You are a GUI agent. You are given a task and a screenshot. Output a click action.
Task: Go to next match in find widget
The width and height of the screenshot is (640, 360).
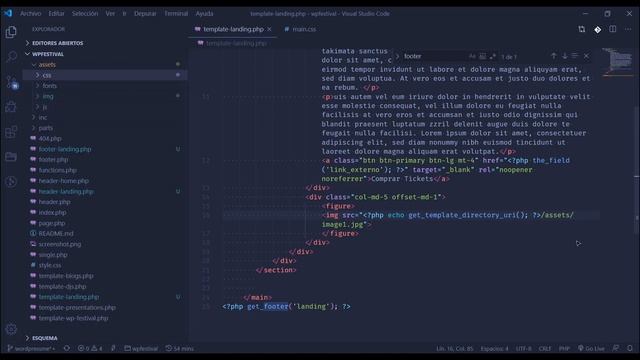point(564,56)
